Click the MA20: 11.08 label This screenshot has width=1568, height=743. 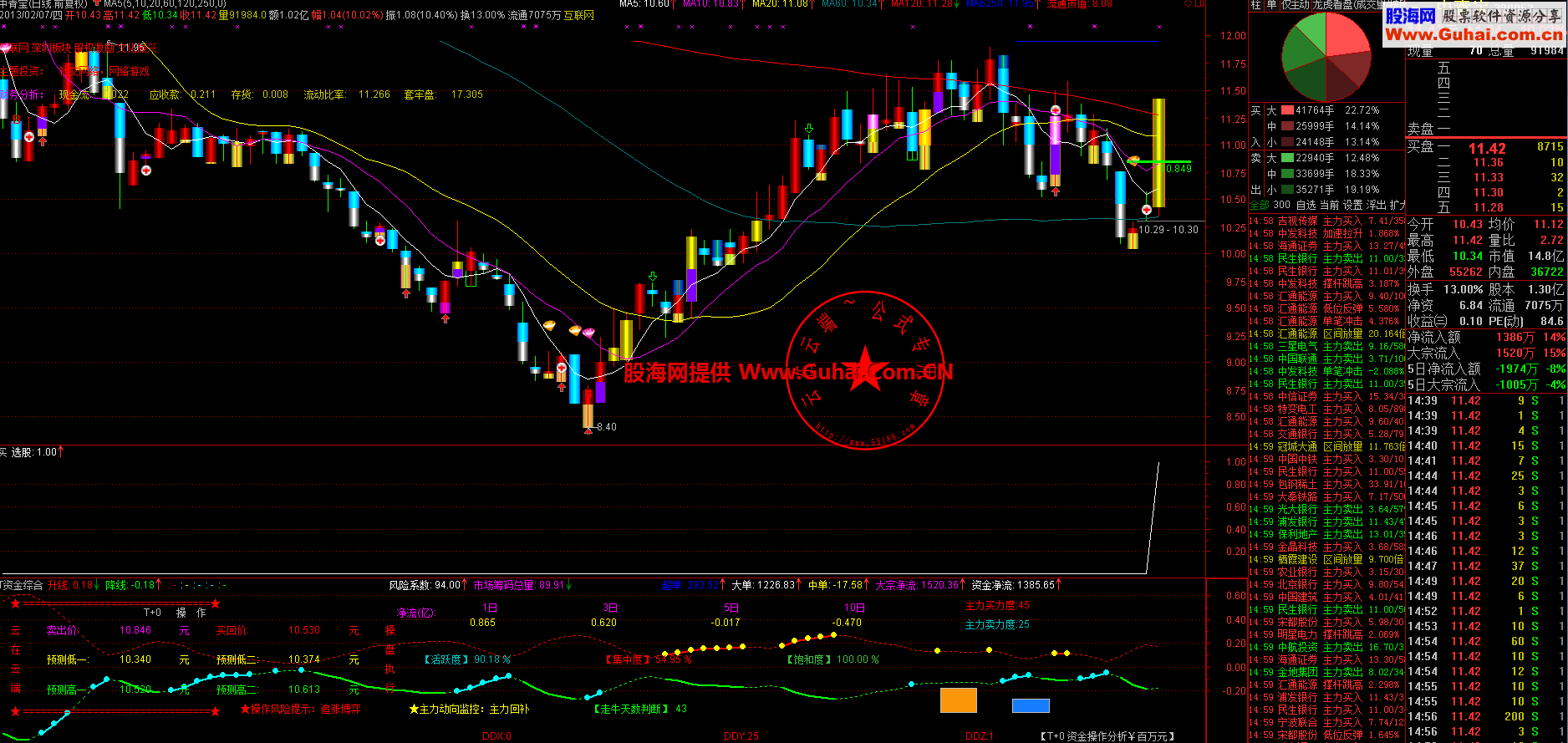(x=780, y=4)
